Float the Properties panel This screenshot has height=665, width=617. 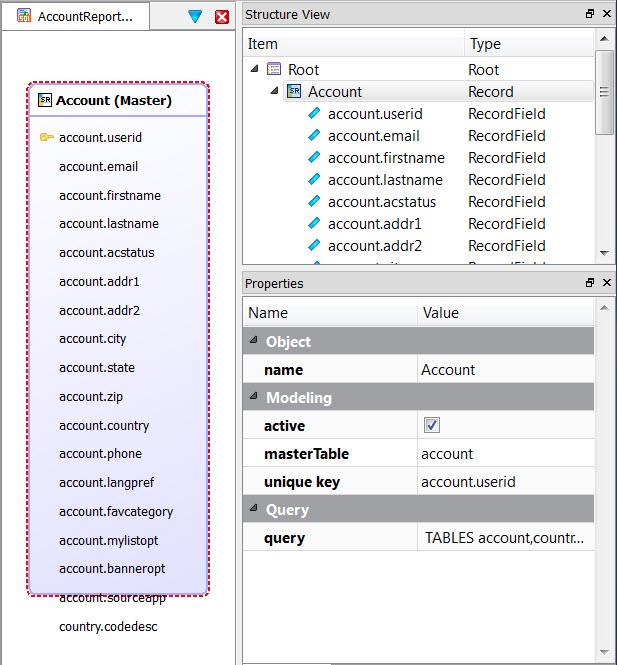coord(590,283)
